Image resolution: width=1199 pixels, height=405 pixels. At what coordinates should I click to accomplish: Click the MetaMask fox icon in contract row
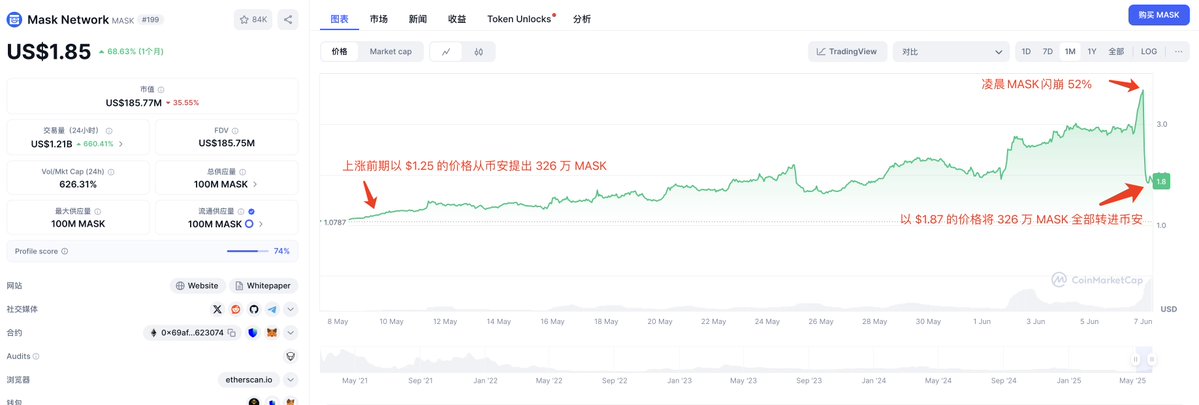click(272, 333)
